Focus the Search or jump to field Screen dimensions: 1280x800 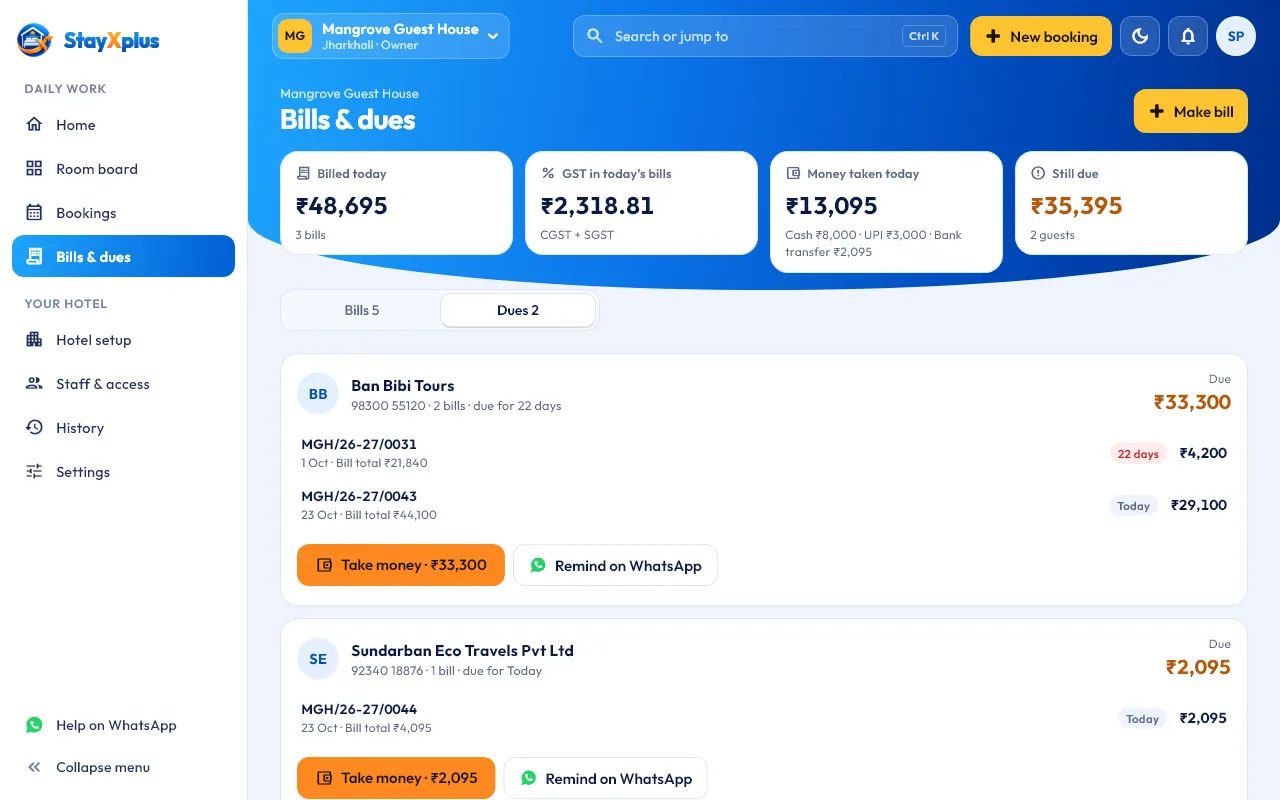(x=765, y=36)
